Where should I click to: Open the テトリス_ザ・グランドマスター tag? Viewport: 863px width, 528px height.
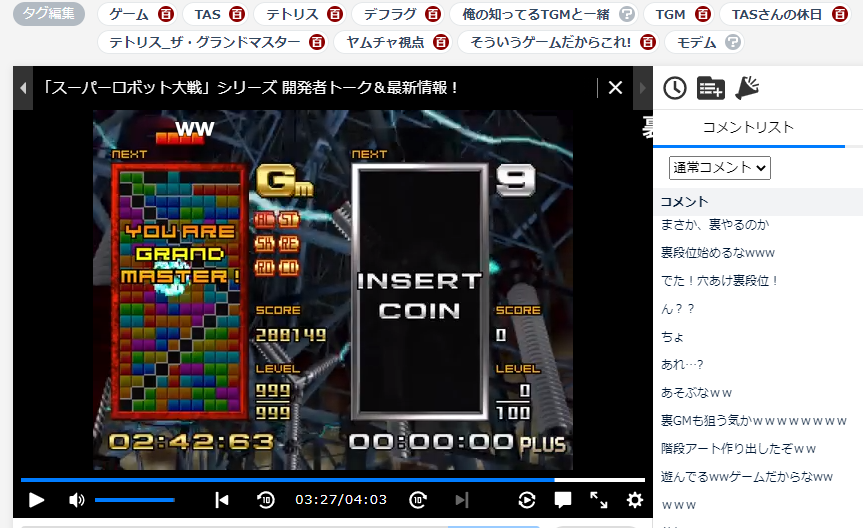coord(205,42)
